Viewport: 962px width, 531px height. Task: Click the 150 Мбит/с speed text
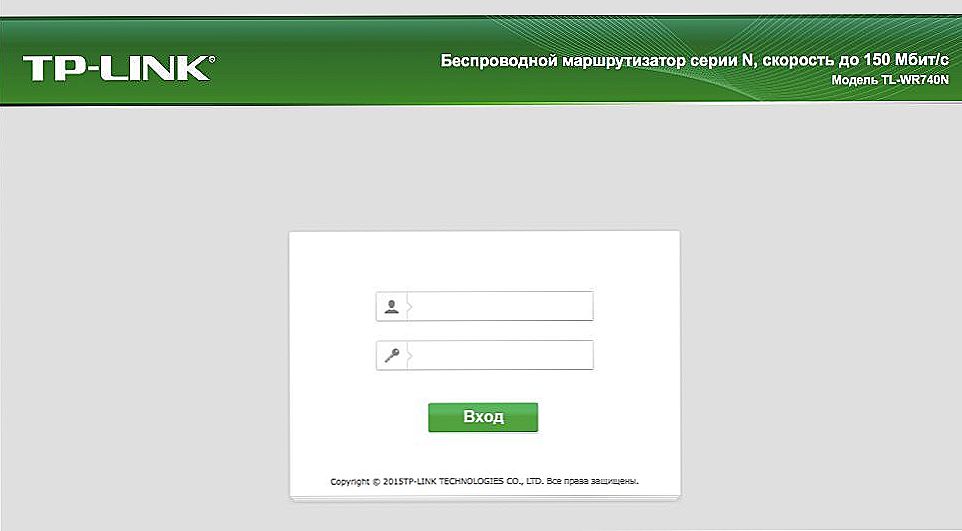(x=906, y=60)
